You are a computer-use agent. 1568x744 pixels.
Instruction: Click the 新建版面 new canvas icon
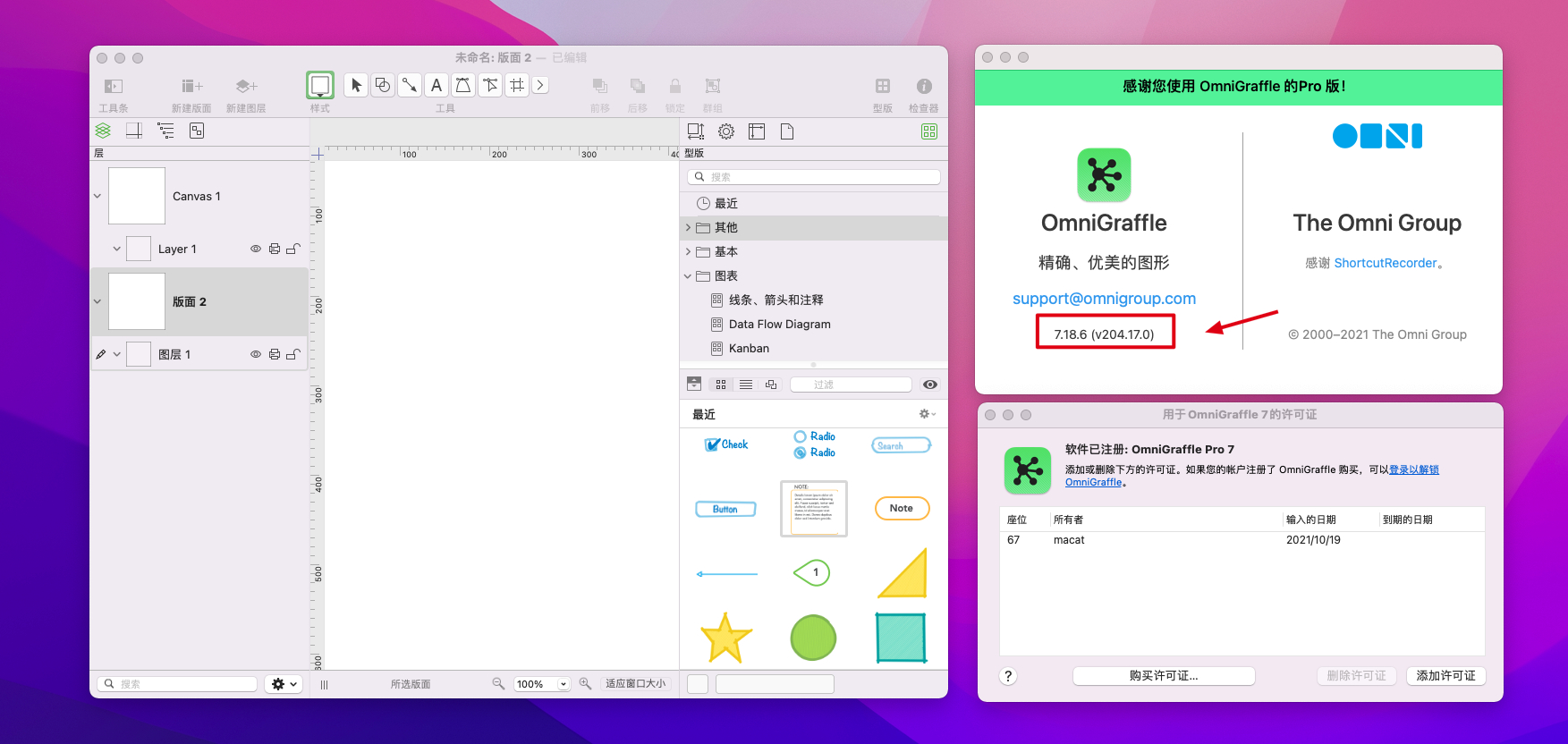(191, 86)
